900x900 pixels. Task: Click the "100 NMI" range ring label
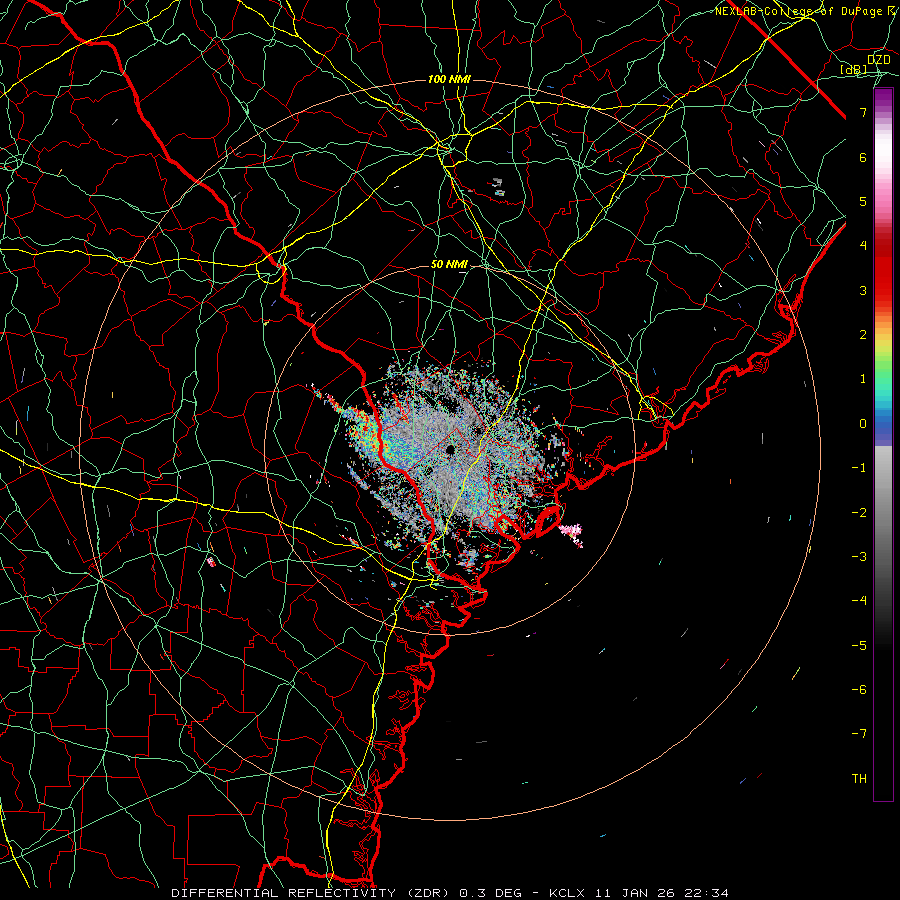(449, 79)
